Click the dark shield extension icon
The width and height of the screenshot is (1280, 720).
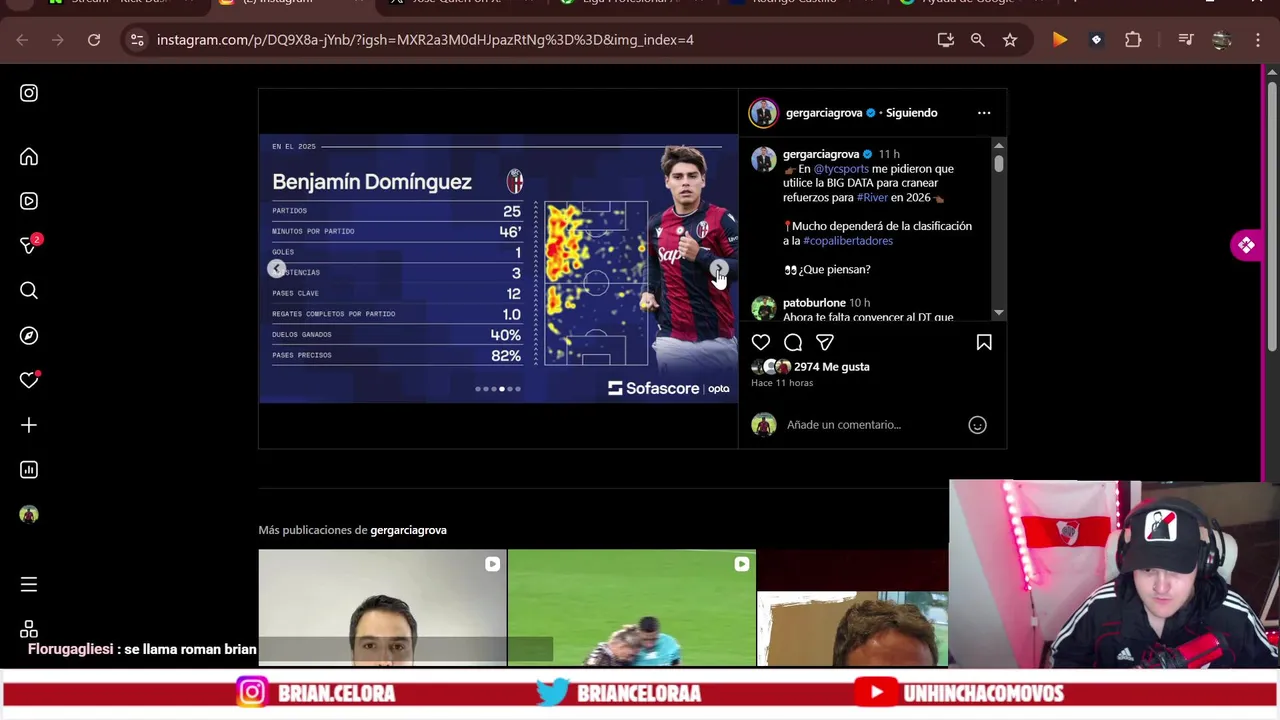tap(1096, 40)
